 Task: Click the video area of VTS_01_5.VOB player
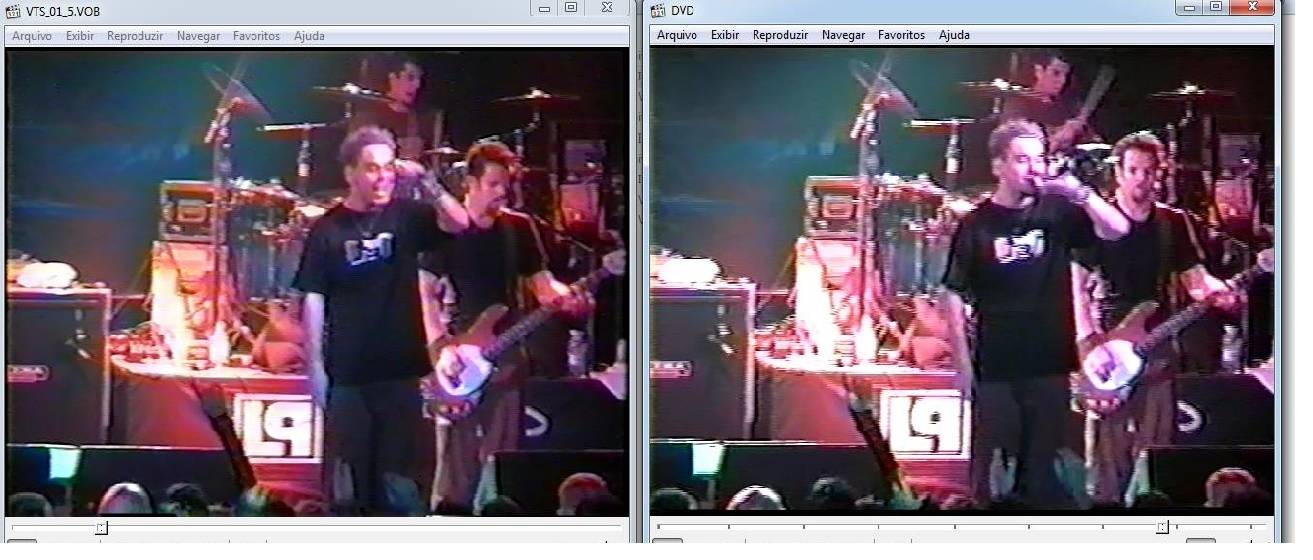tap(316, 282)
